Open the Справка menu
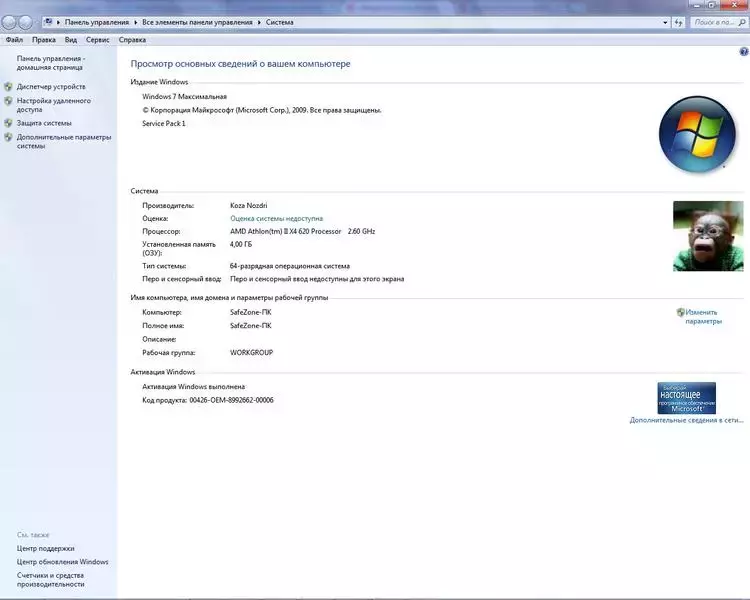This screenshot has height=600, width=750. [132, 40]
